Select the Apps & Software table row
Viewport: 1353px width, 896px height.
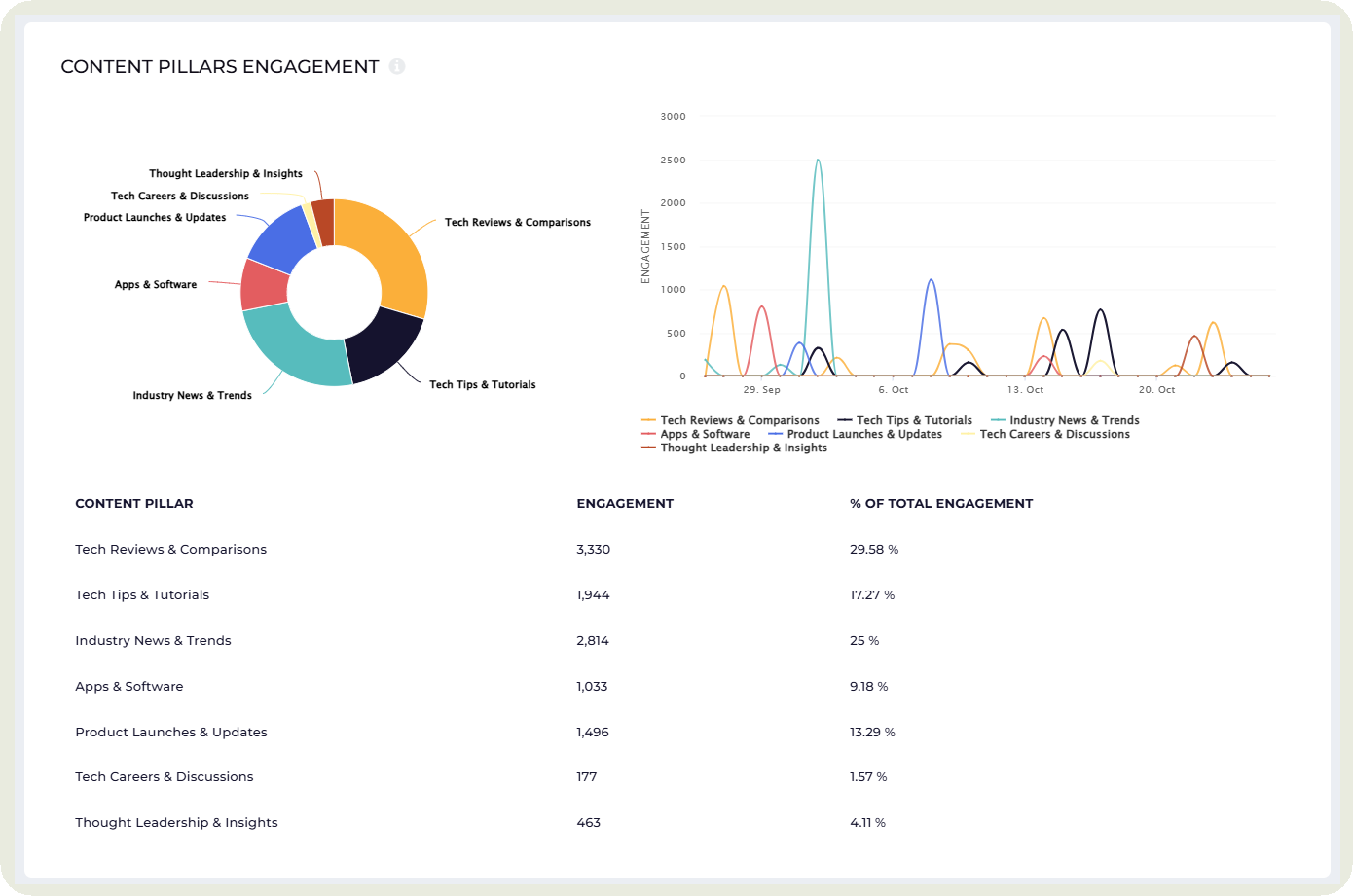(x=129, y=686)
